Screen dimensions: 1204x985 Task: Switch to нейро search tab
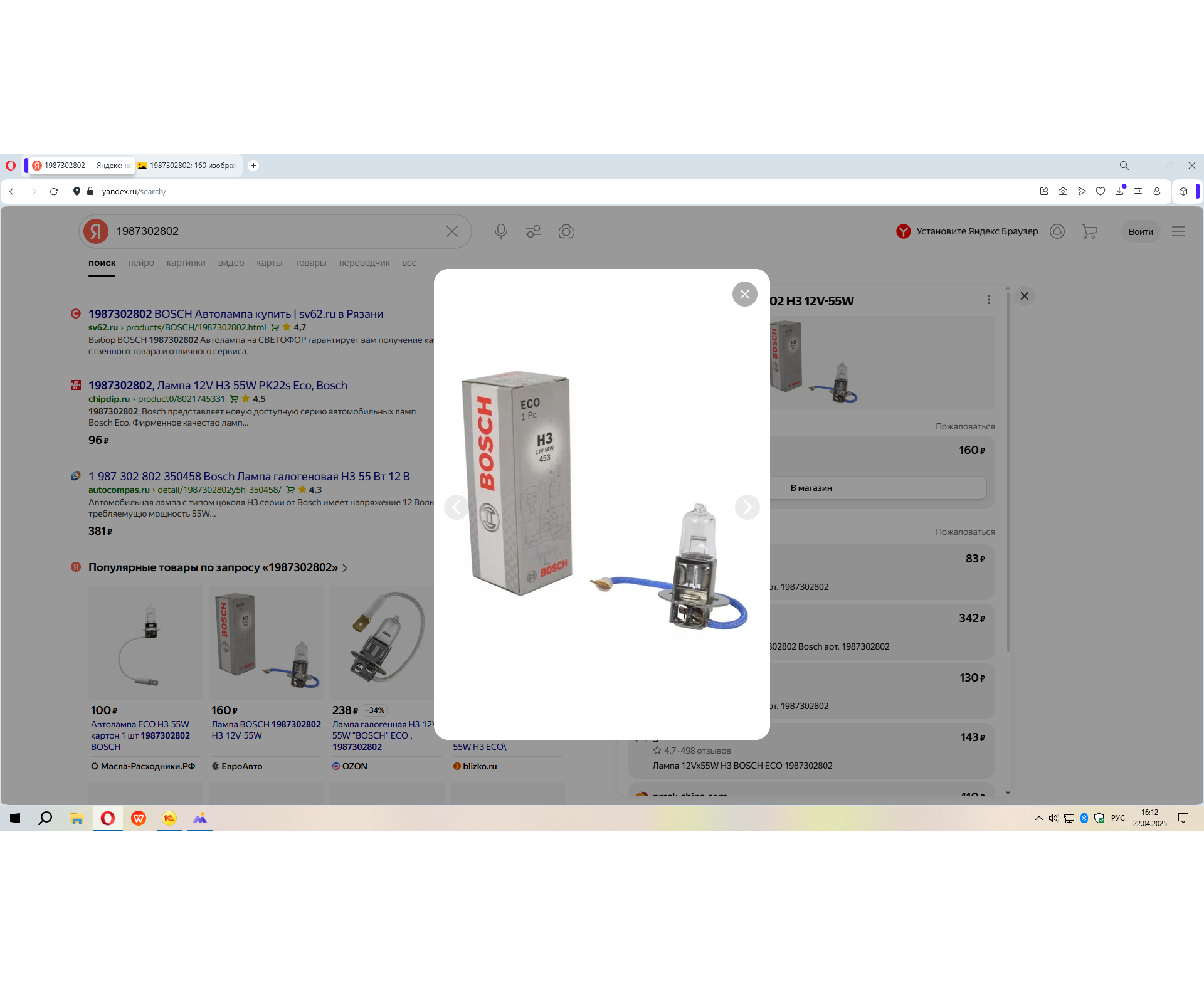[141, 263]
